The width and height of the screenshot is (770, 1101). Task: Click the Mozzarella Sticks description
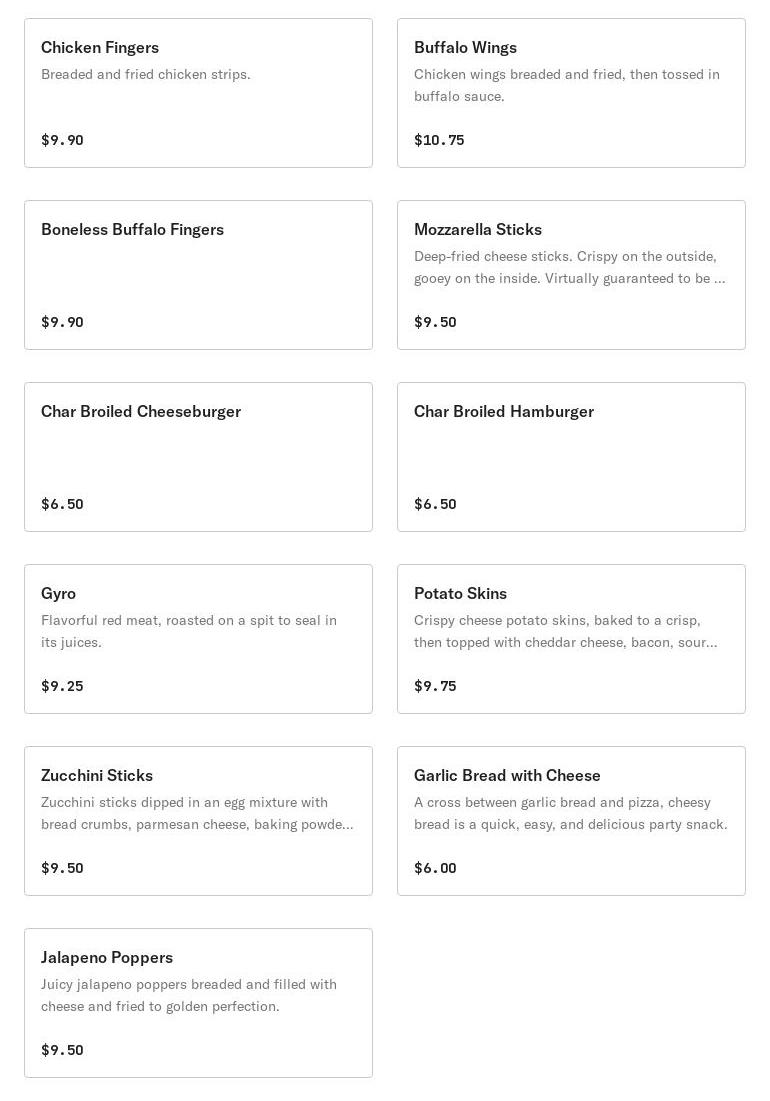coord(568,267)
